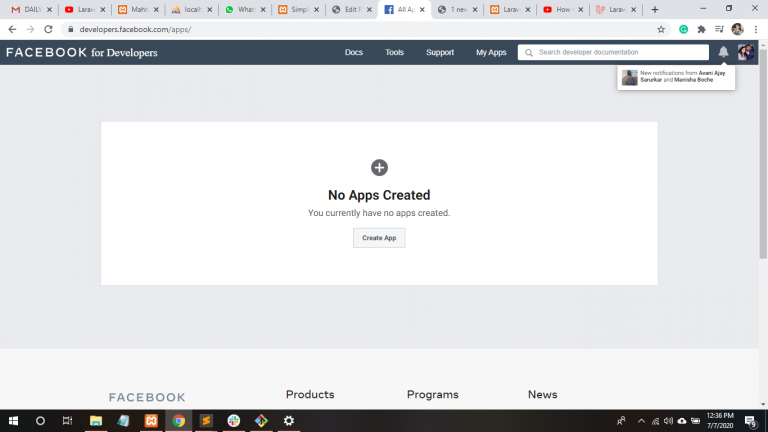Click the News footer heading
Screen dimensions: 768x432
(542, 394)
